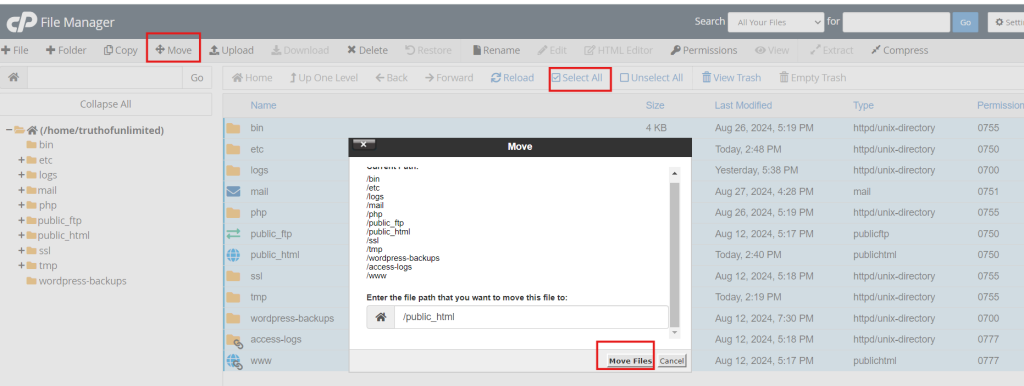
Task: Click the Extract toolbar button
Action: point(831,50)
